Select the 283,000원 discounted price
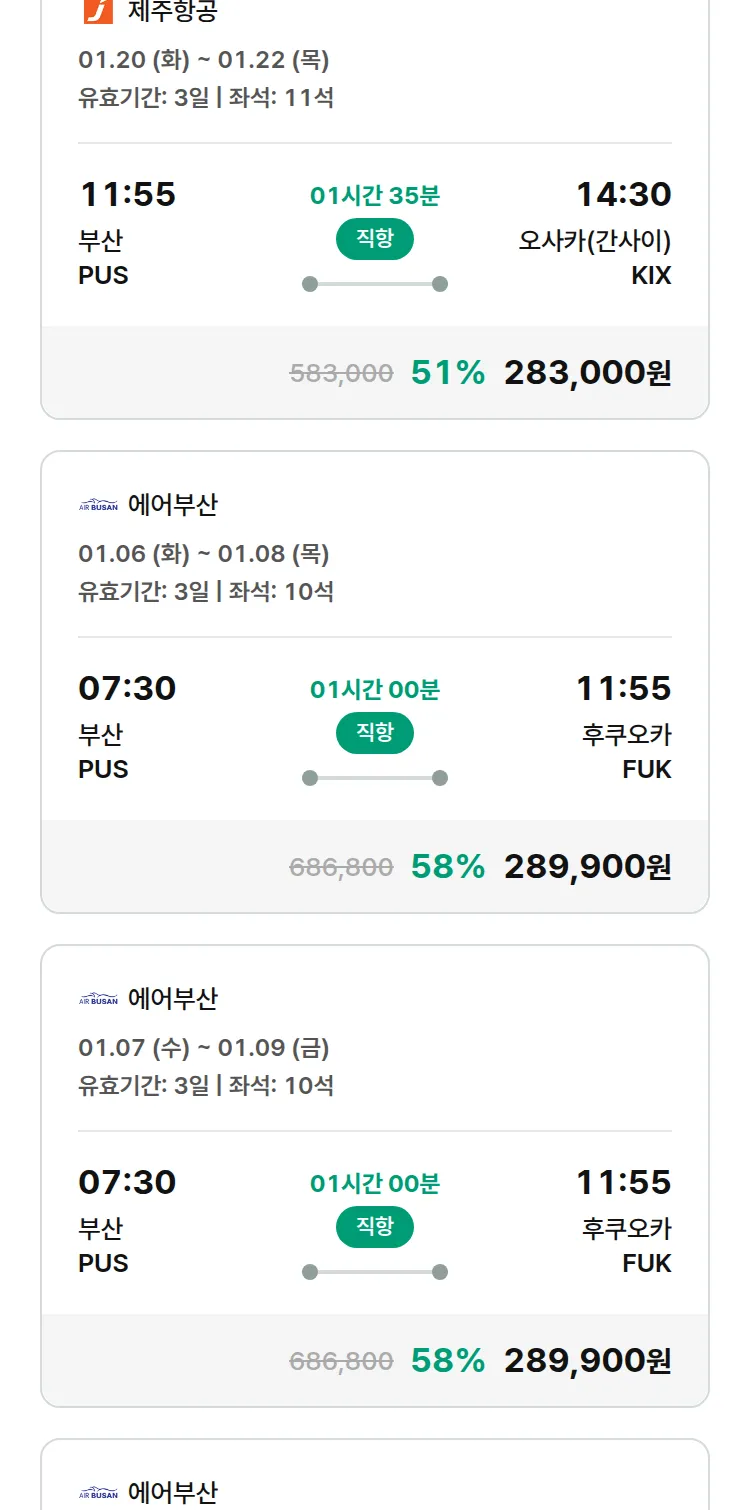Image resolution: width=750 pixels, height=1510 pixels. point(587,373)
